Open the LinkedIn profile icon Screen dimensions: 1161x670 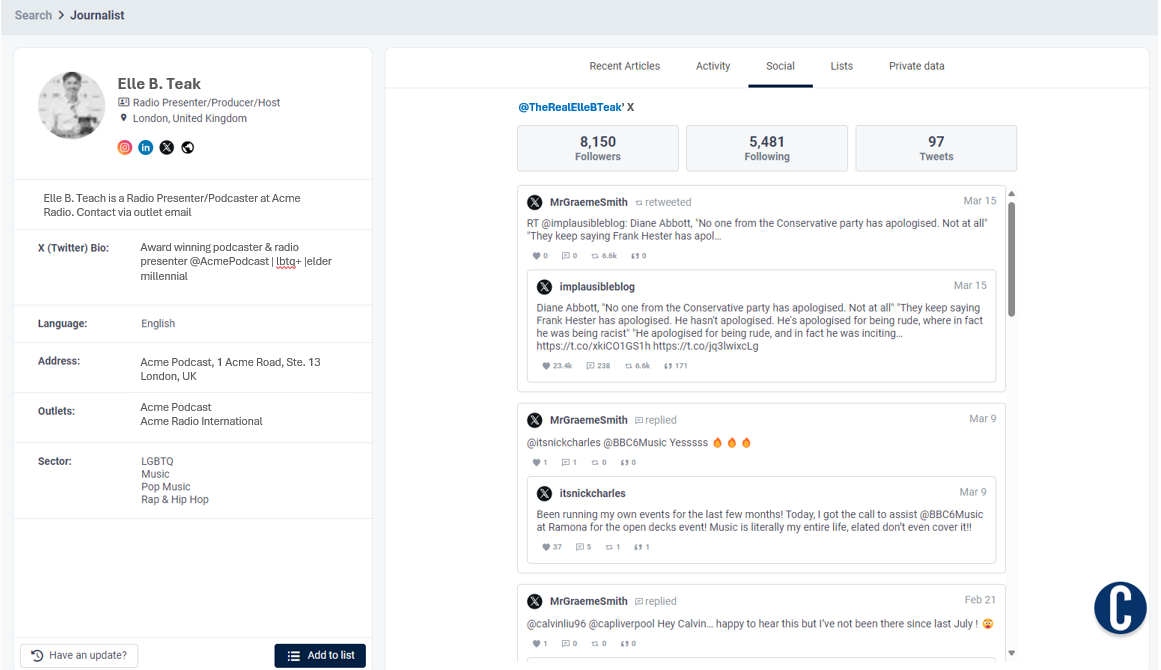pyautogui.click(x=146, y=148)
